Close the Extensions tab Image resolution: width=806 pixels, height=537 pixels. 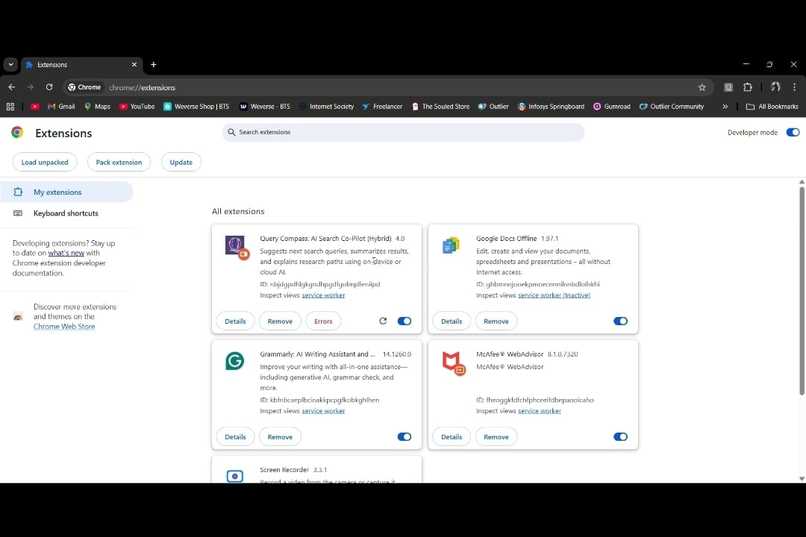point(134,65)
